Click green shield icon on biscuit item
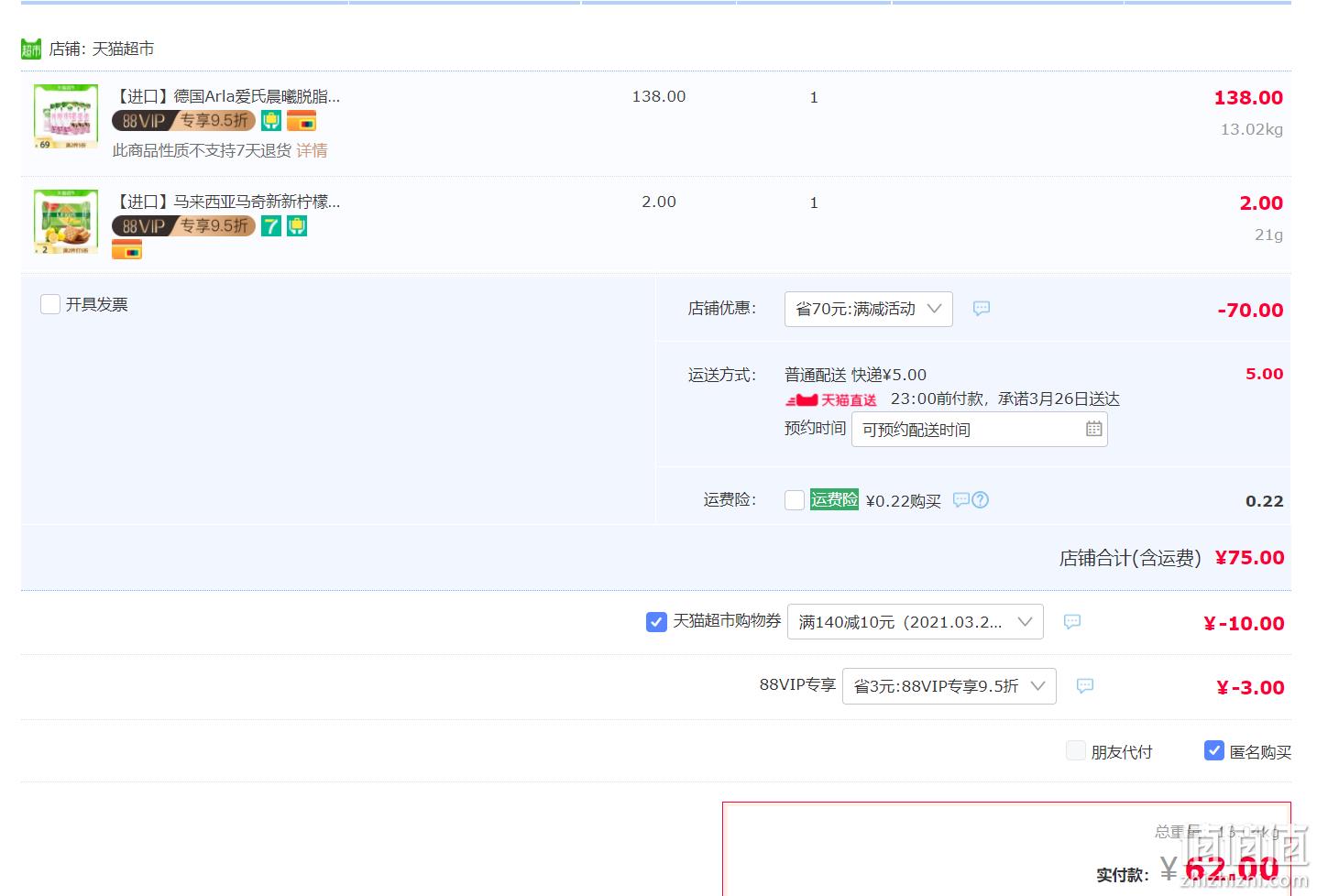 [x=297, y=226]
